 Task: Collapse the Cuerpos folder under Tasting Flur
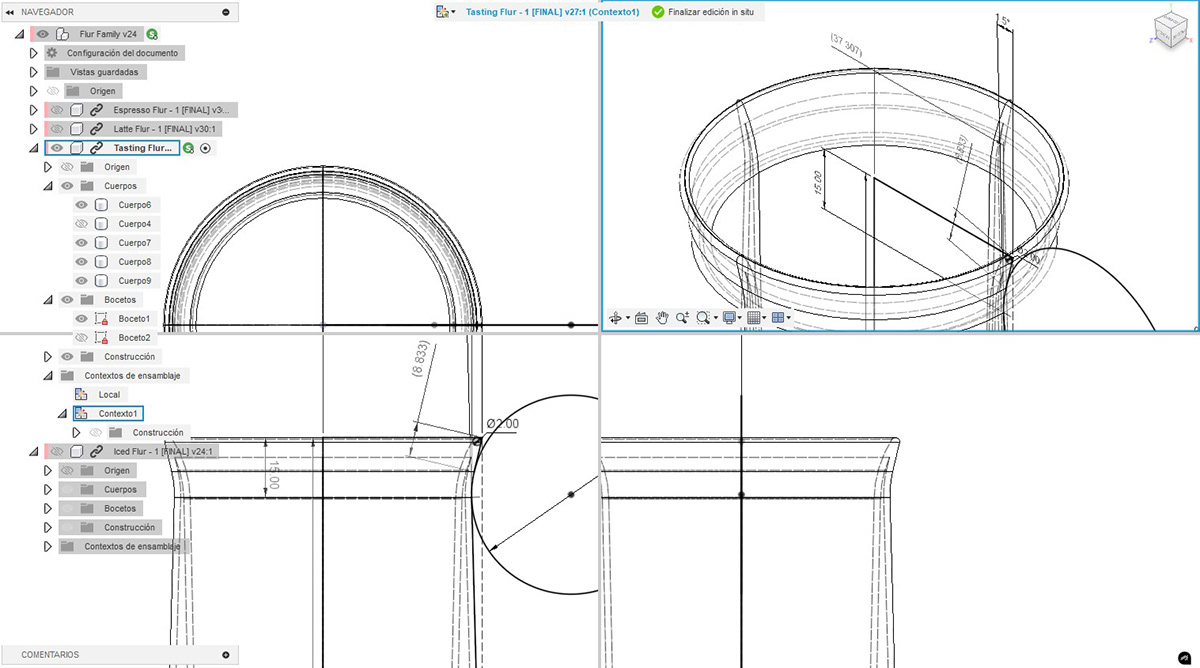point(48,186)
